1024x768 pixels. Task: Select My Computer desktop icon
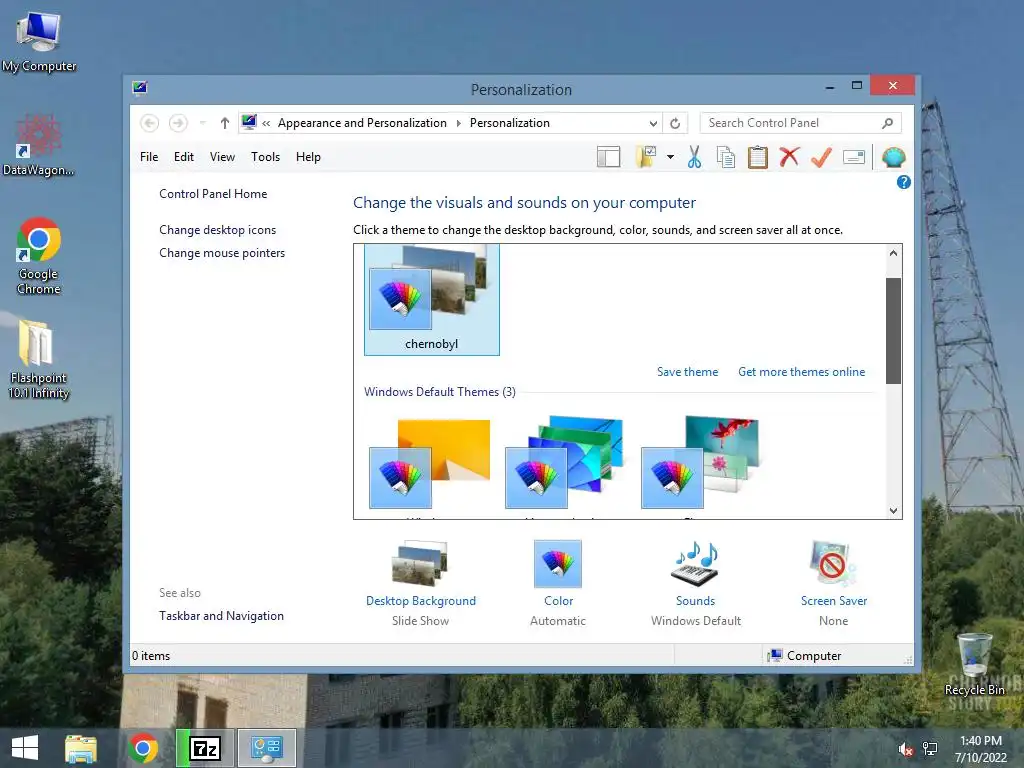[x=39, y=42]
